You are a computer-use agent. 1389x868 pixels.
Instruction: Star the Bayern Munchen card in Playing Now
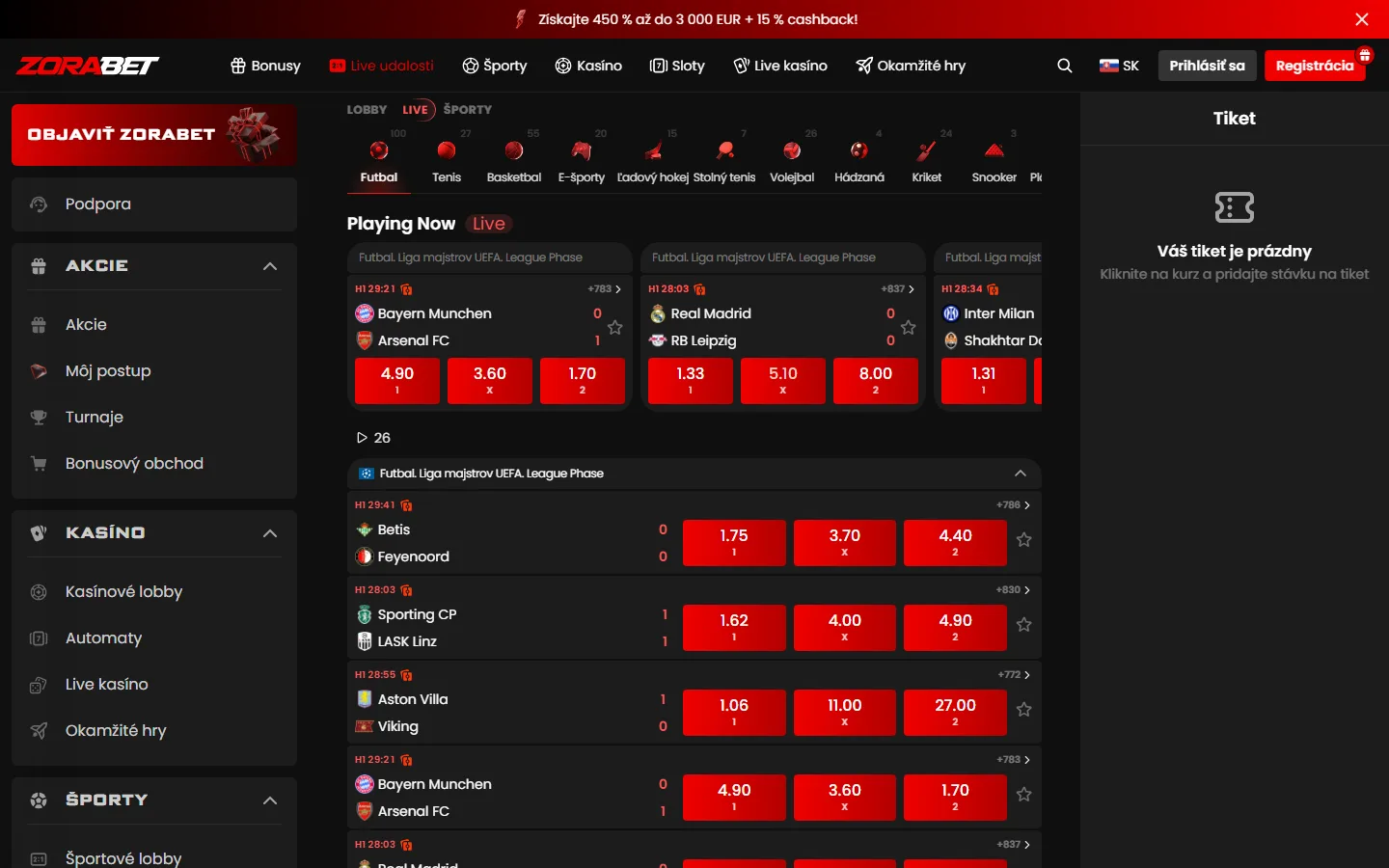point(615,328)
